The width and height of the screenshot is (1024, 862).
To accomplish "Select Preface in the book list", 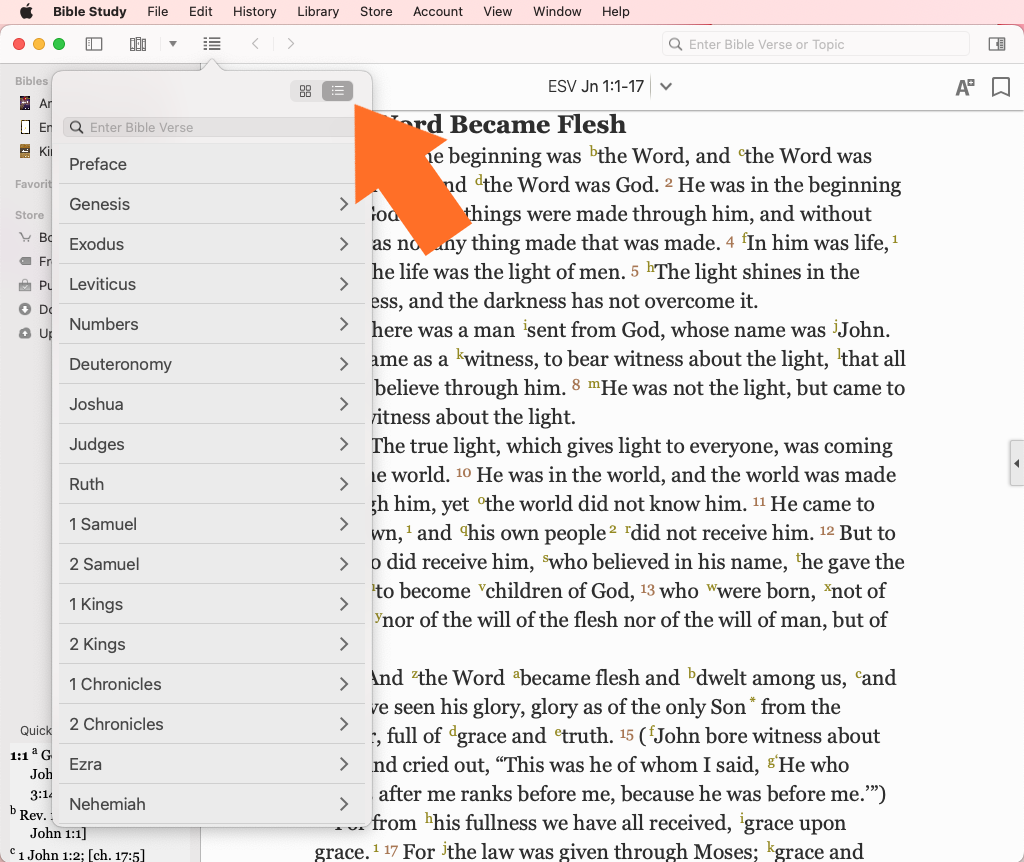I will [98, 164].
